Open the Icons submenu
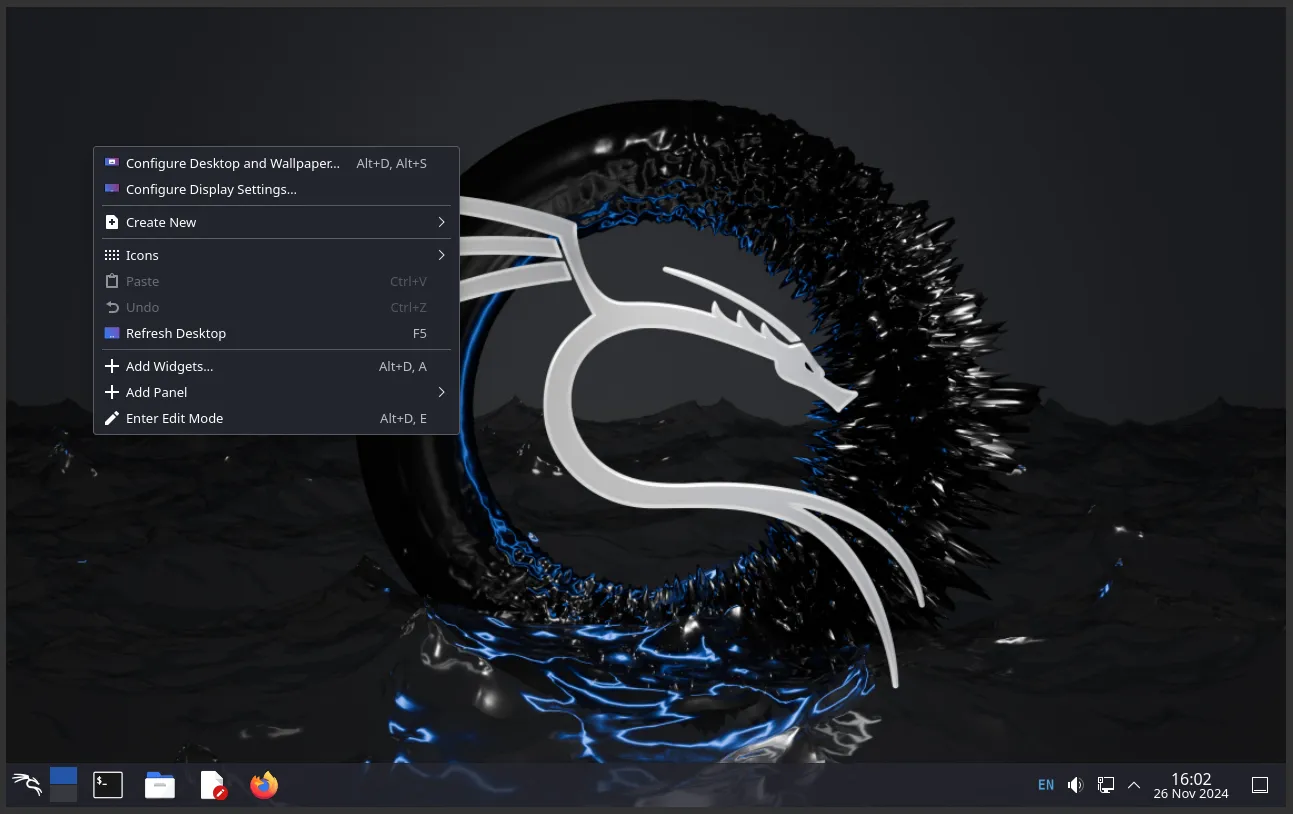Viewport: 1293px width, 814px height. (276, 255)
